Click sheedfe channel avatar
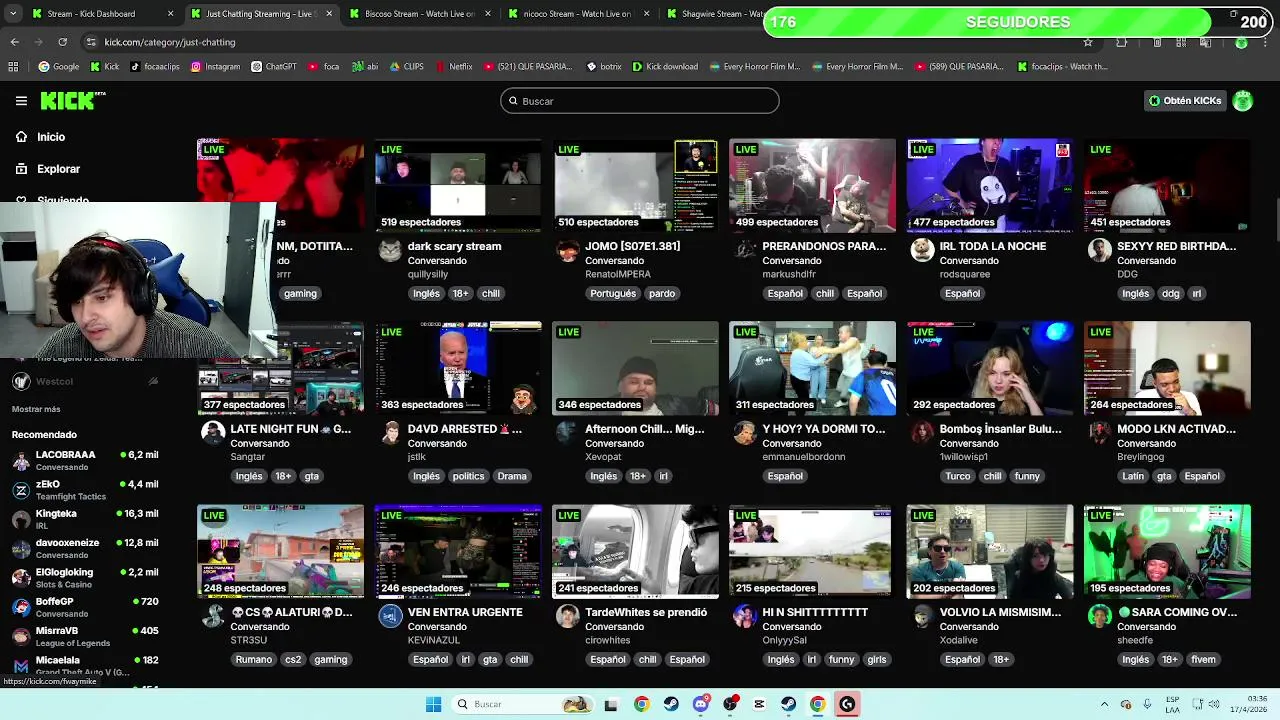 (1099, 616)
